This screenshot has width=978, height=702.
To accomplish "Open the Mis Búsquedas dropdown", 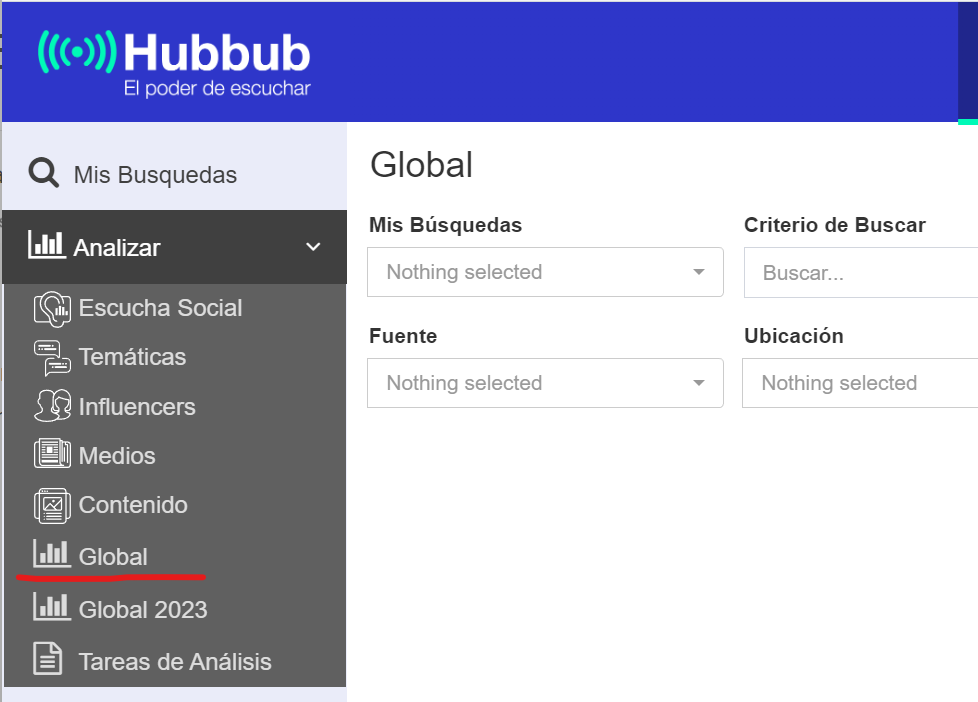I will coord(545,272).
